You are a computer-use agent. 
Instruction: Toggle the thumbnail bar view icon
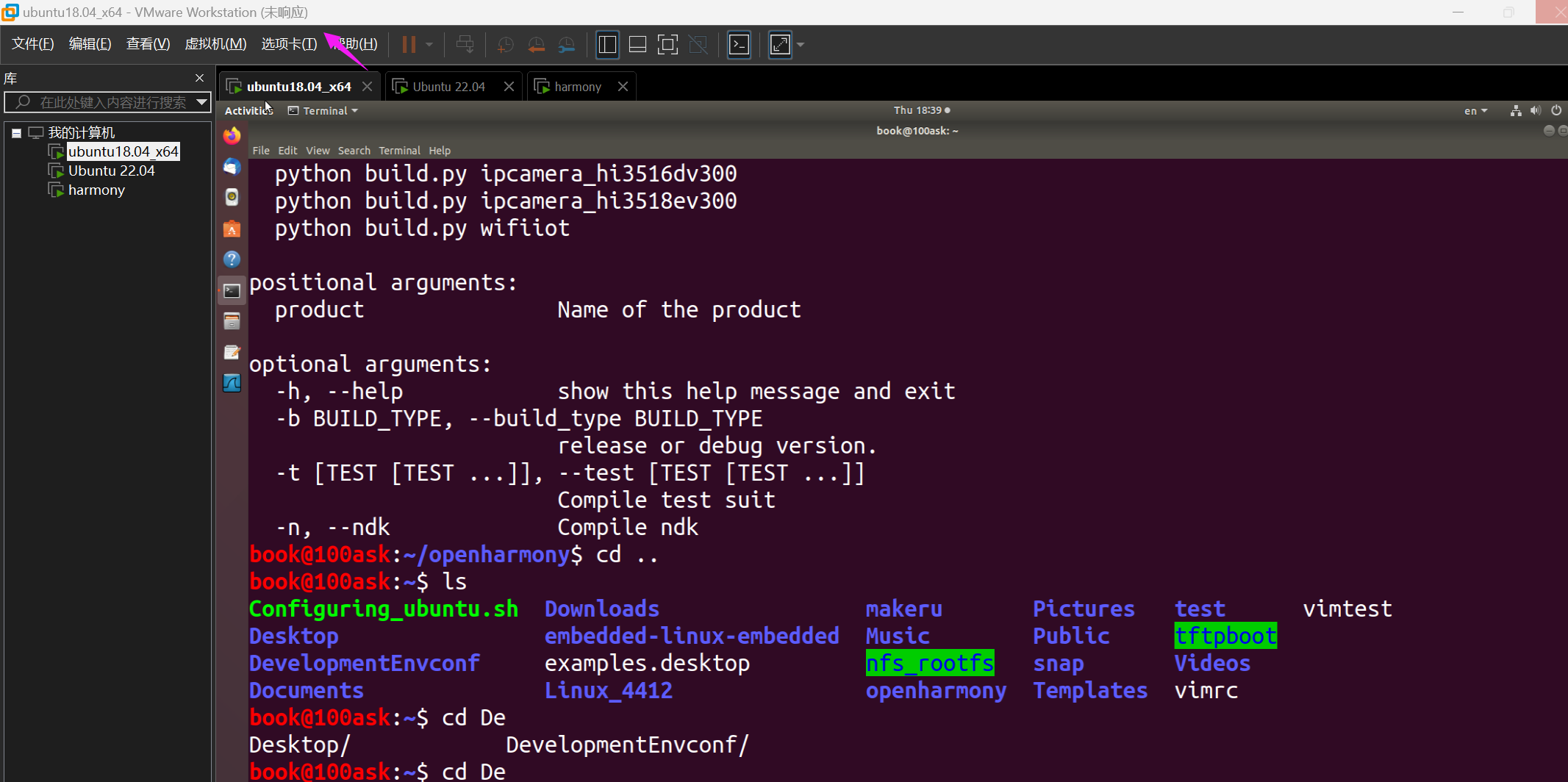[x=637, y=45]
